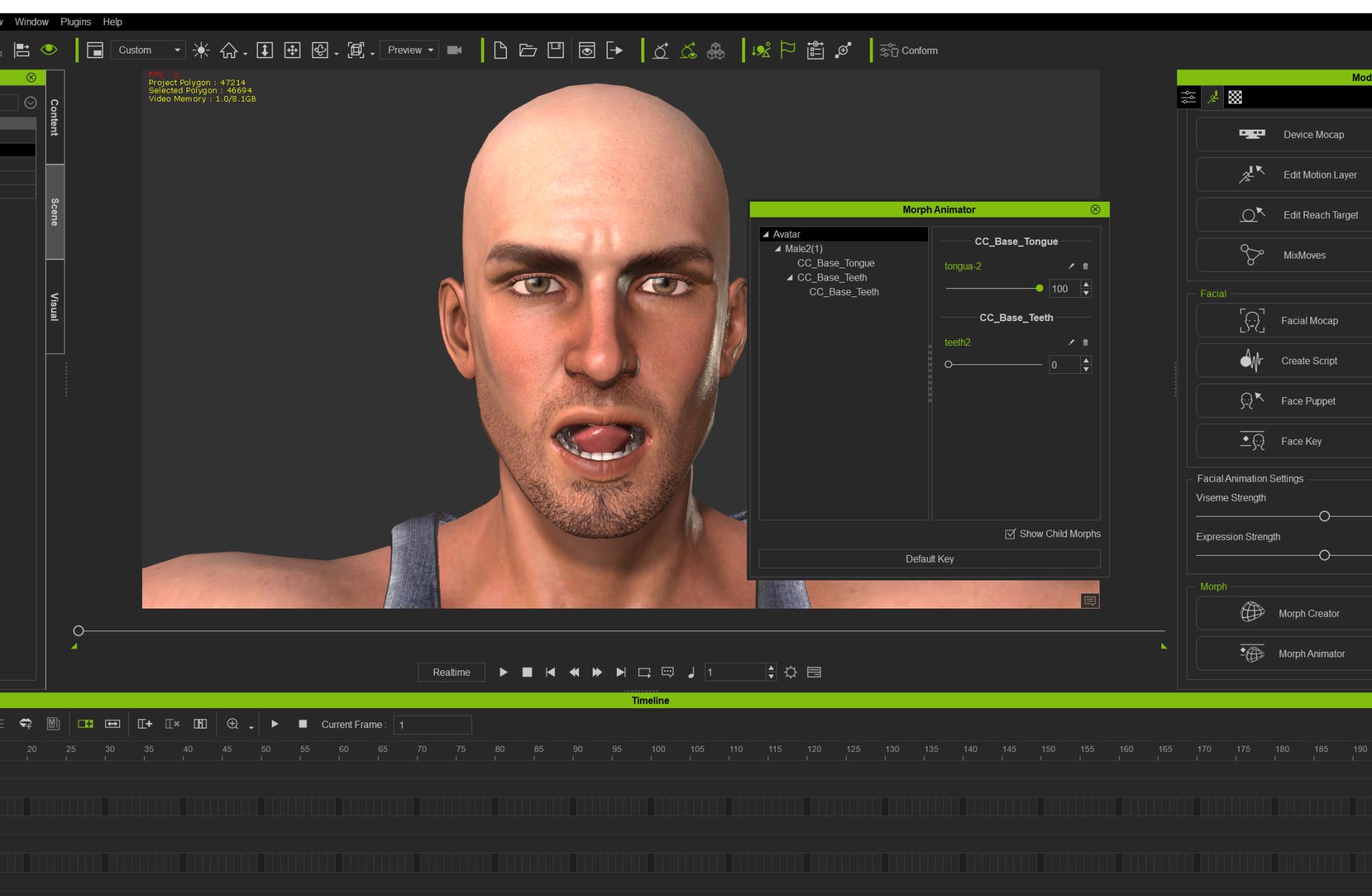Open the Plugins menu

[75, 22]
